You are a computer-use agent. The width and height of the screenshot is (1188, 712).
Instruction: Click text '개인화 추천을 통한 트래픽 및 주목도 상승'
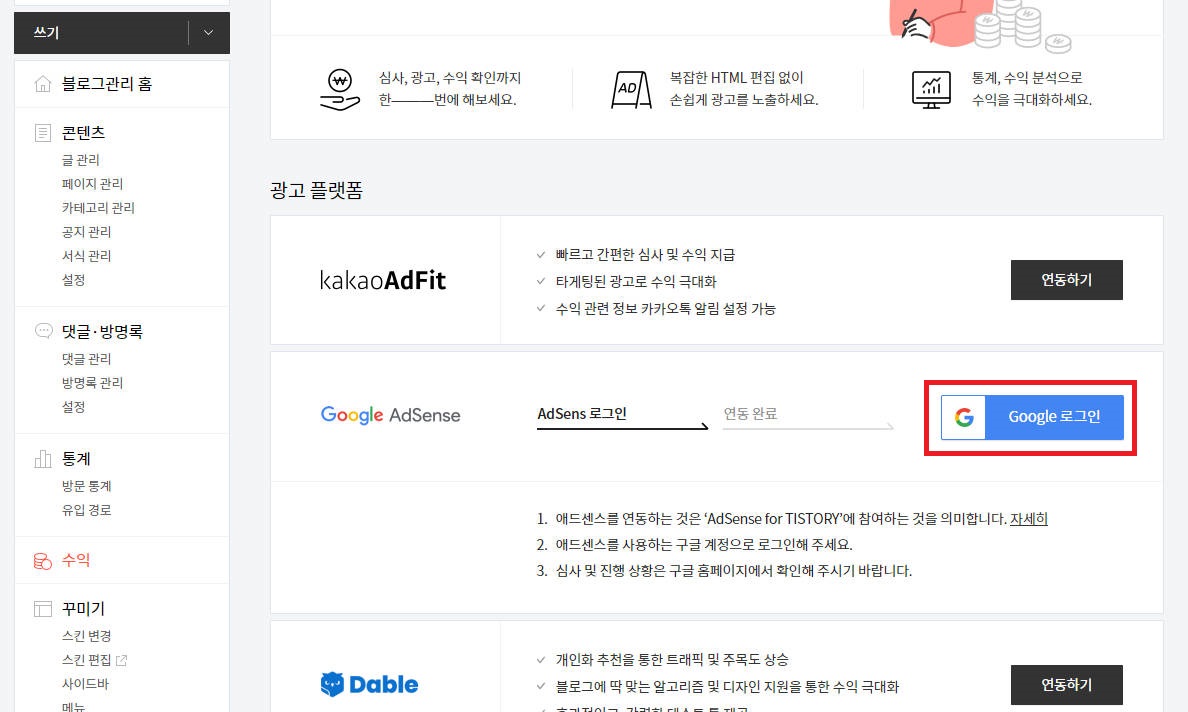click(x=672, y=660)
